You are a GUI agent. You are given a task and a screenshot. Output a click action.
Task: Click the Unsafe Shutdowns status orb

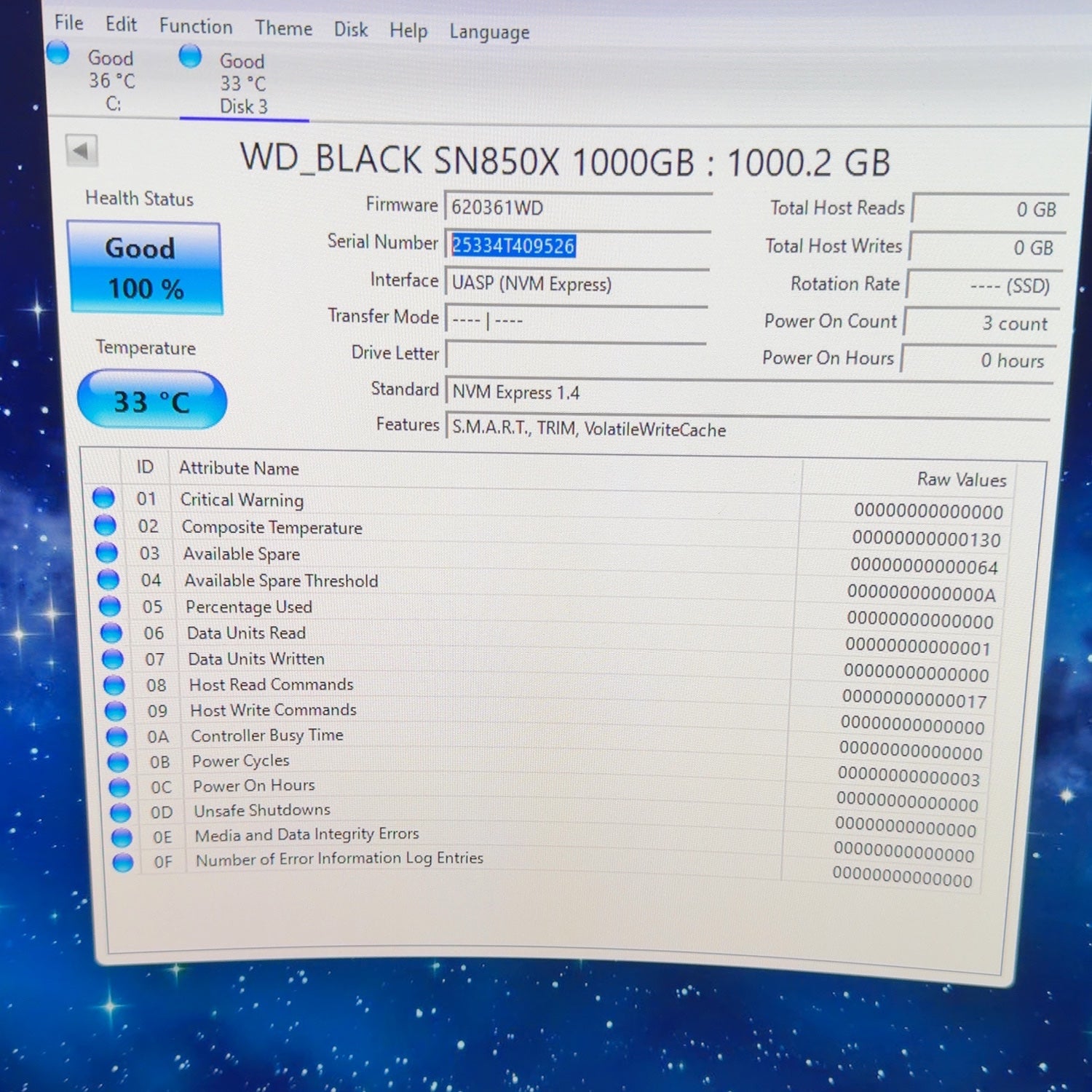[121, 812]
